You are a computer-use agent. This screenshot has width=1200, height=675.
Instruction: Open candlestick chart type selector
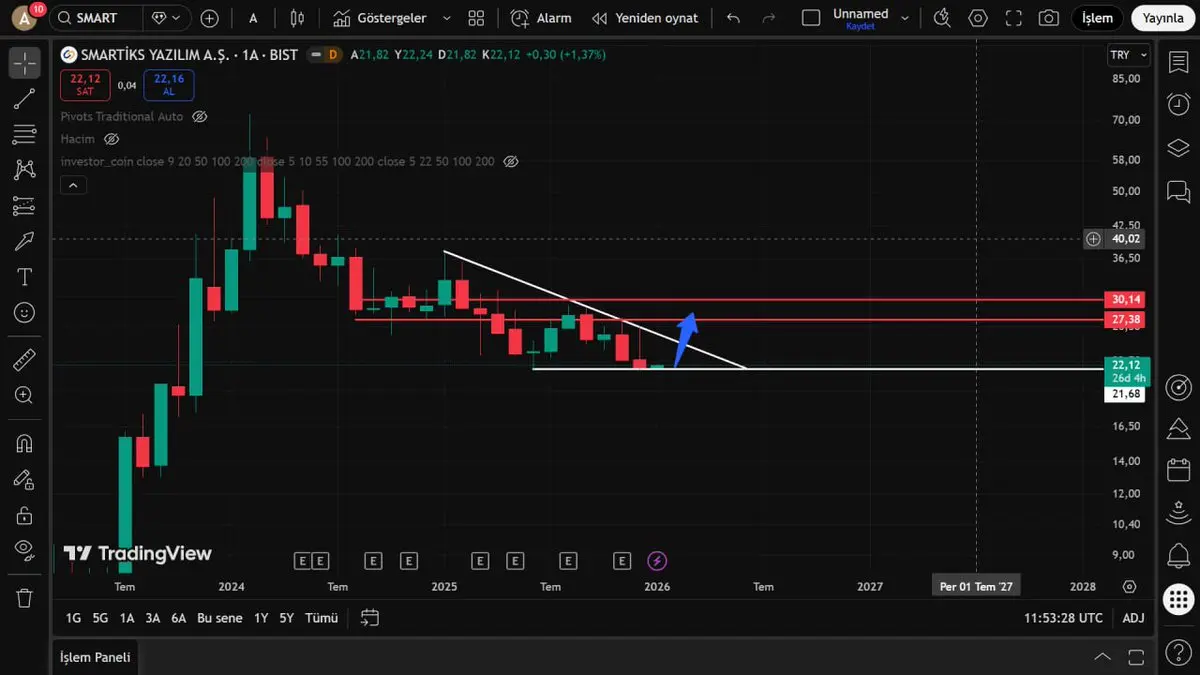coord(297,18)
